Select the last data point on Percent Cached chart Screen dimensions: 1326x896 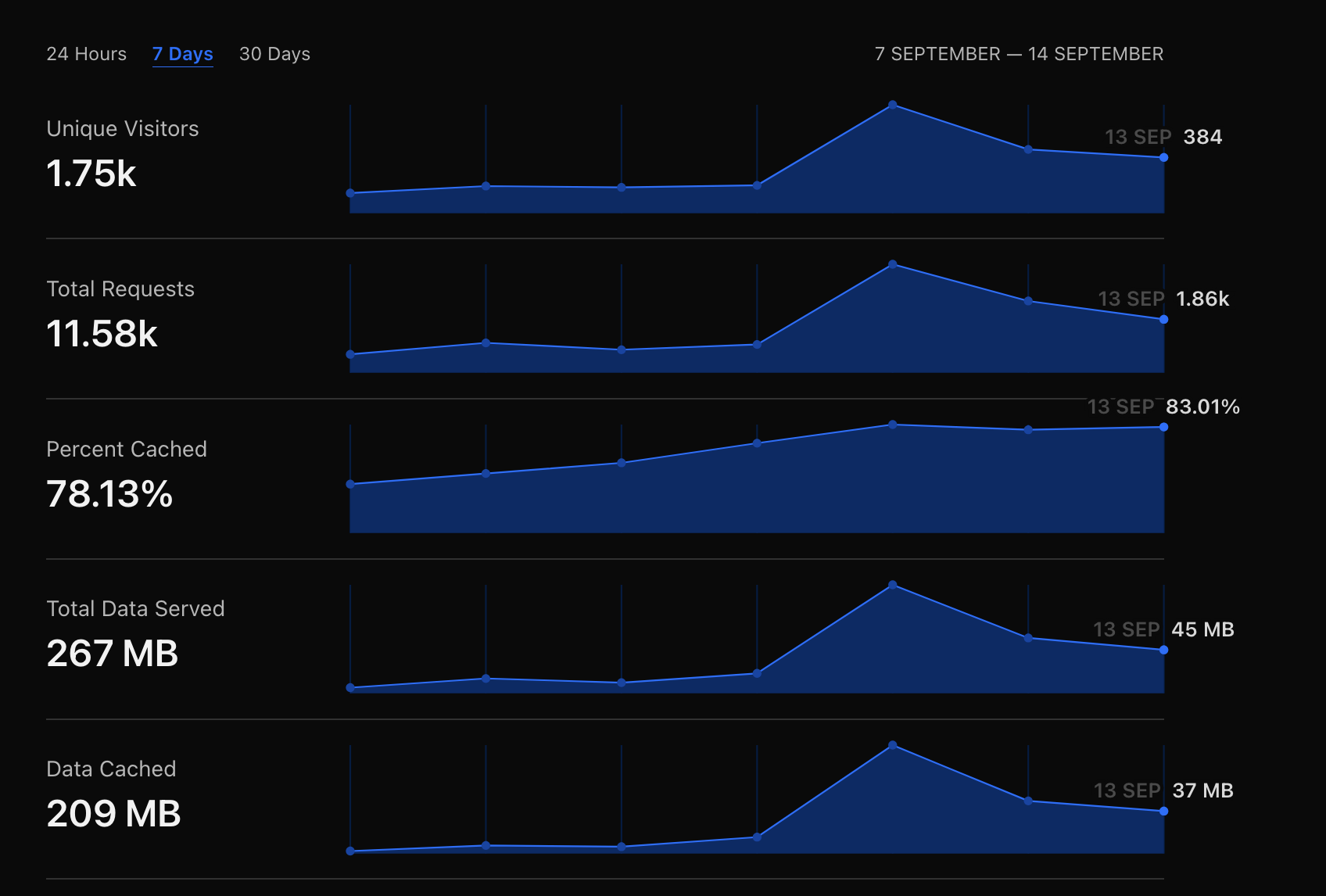pyautogui.click(x=1163, y=427)
